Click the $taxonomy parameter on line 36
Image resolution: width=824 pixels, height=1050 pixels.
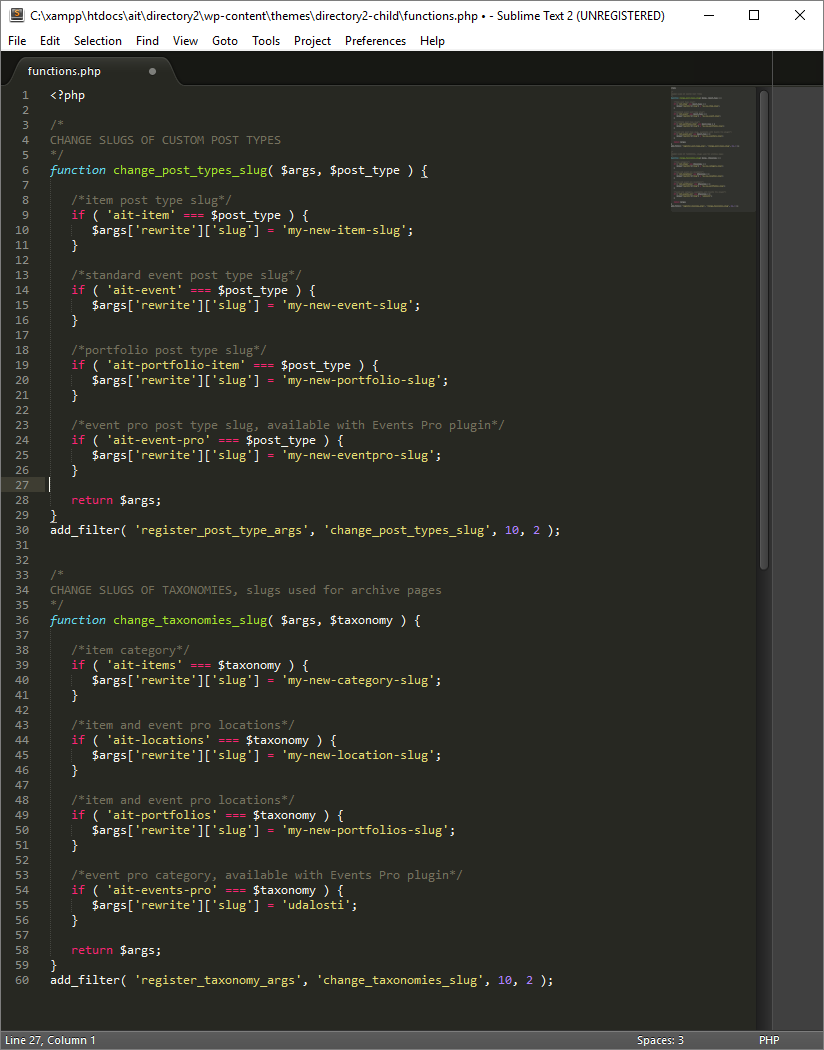pos(361,620)
